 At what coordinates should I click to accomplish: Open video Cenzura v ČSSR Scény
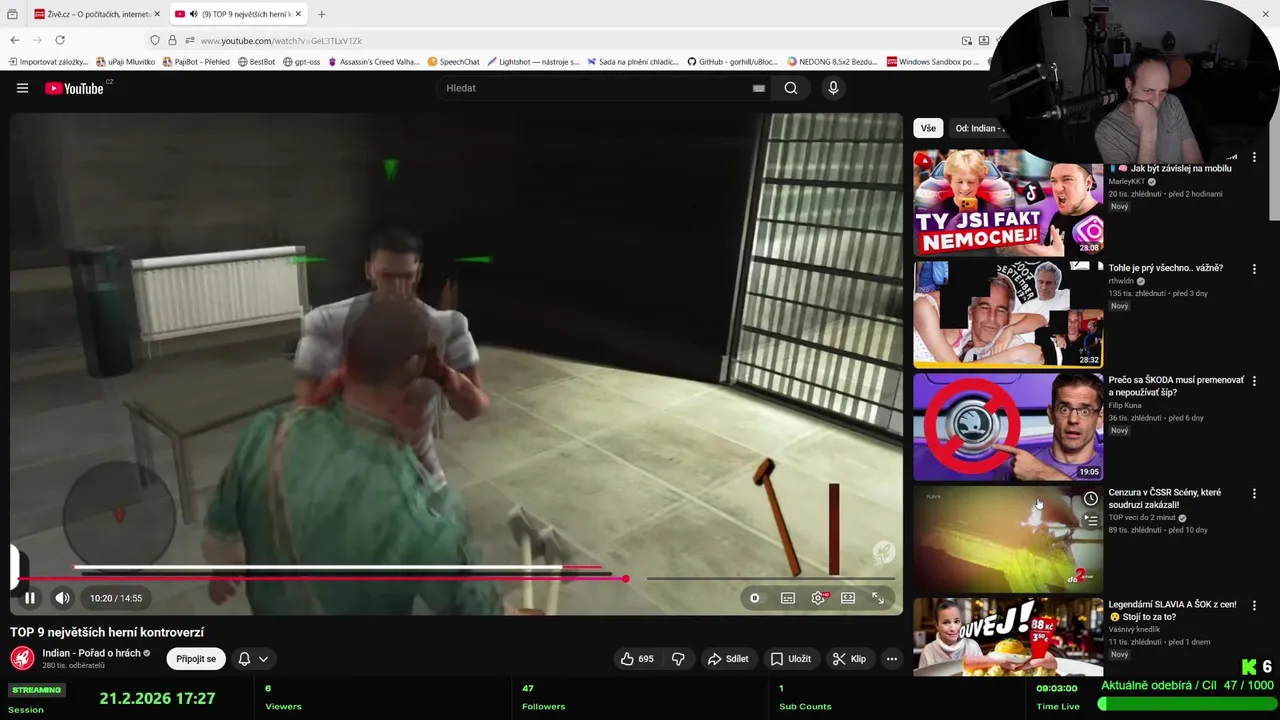[1165, 498]
